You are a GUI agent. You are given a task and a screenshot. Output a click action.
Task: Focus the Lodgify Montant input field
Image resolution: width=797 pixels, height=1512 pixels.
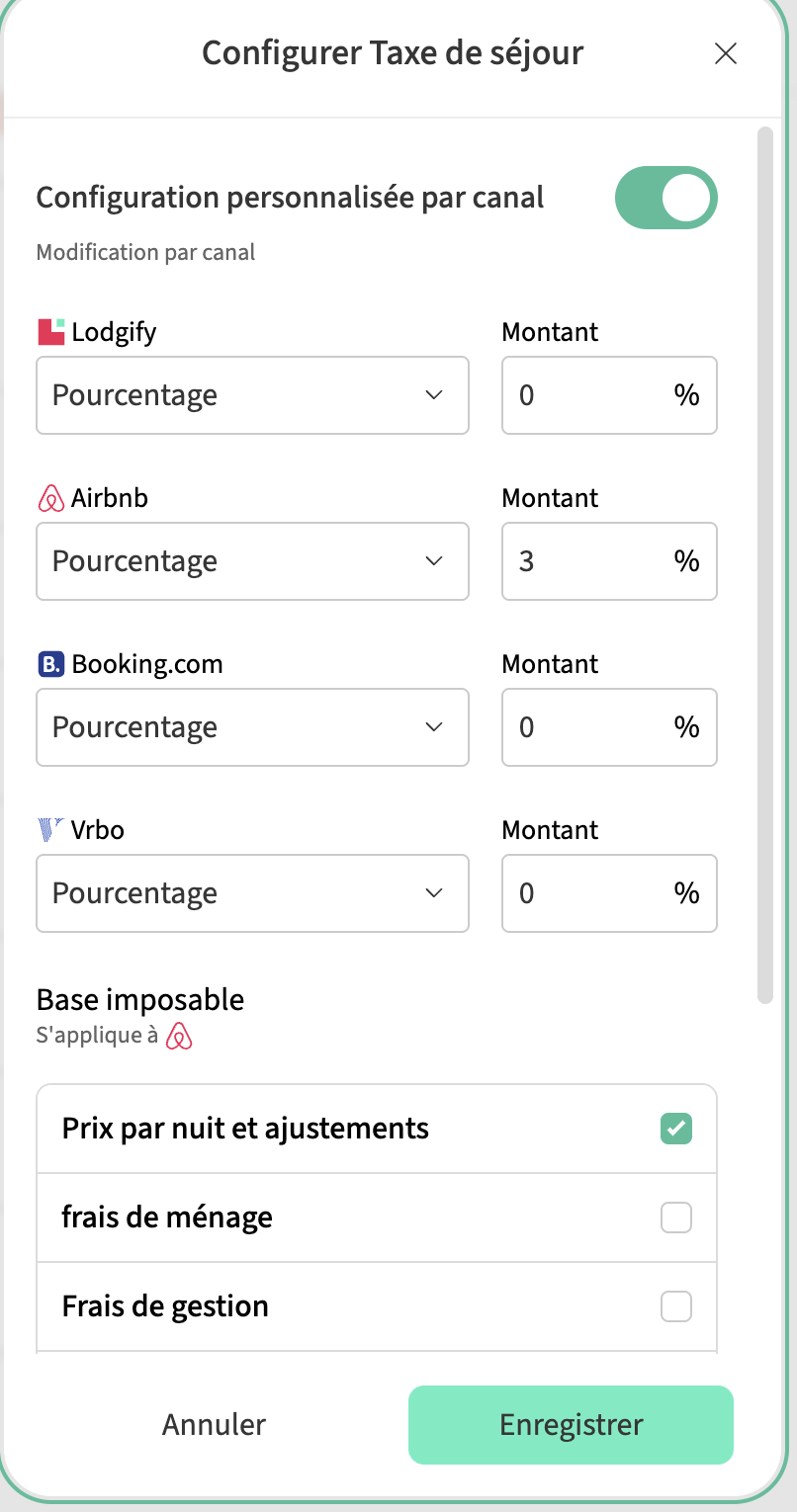click(x=588, y=395)
